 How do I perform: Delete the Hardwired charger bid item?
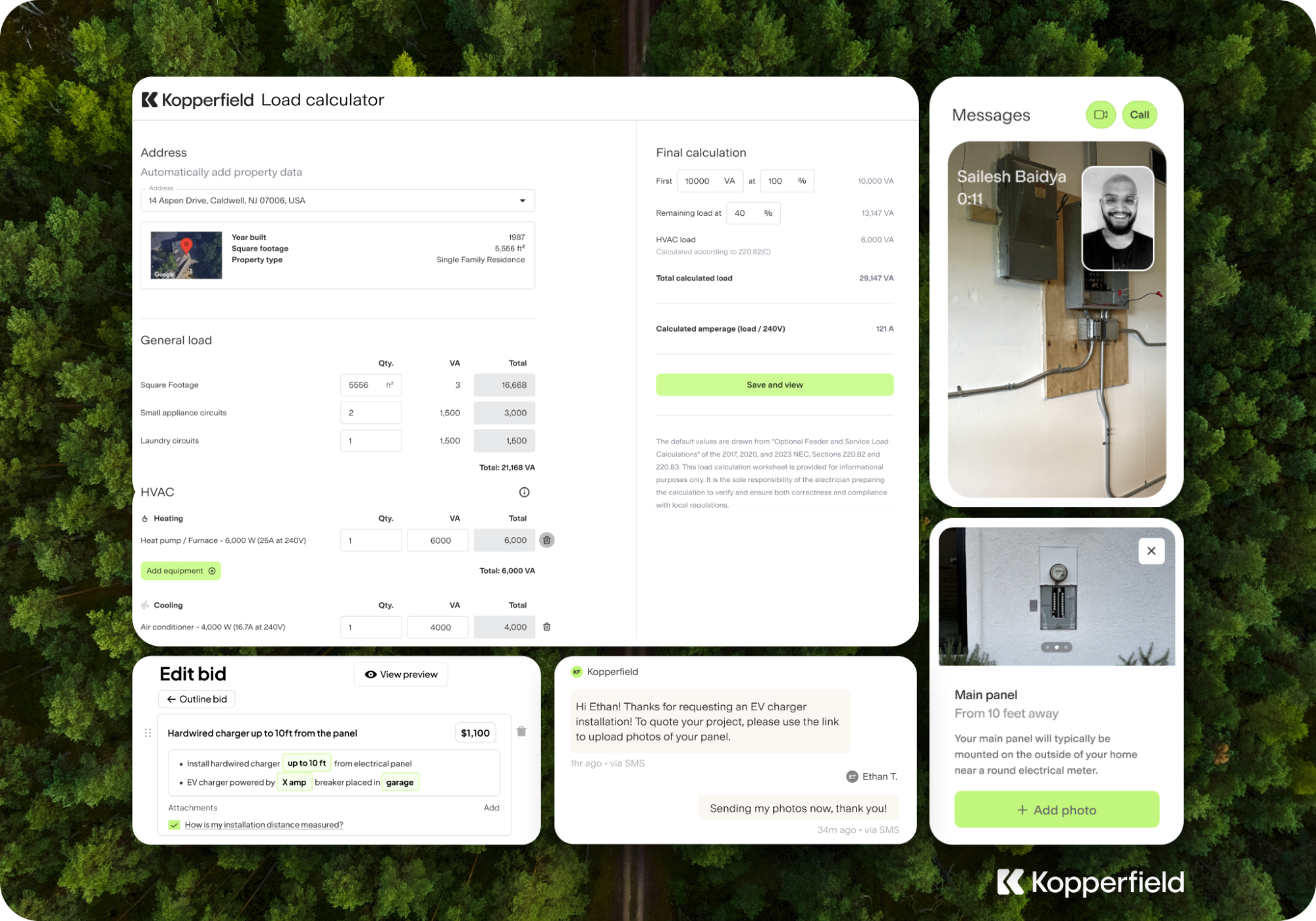521,731
